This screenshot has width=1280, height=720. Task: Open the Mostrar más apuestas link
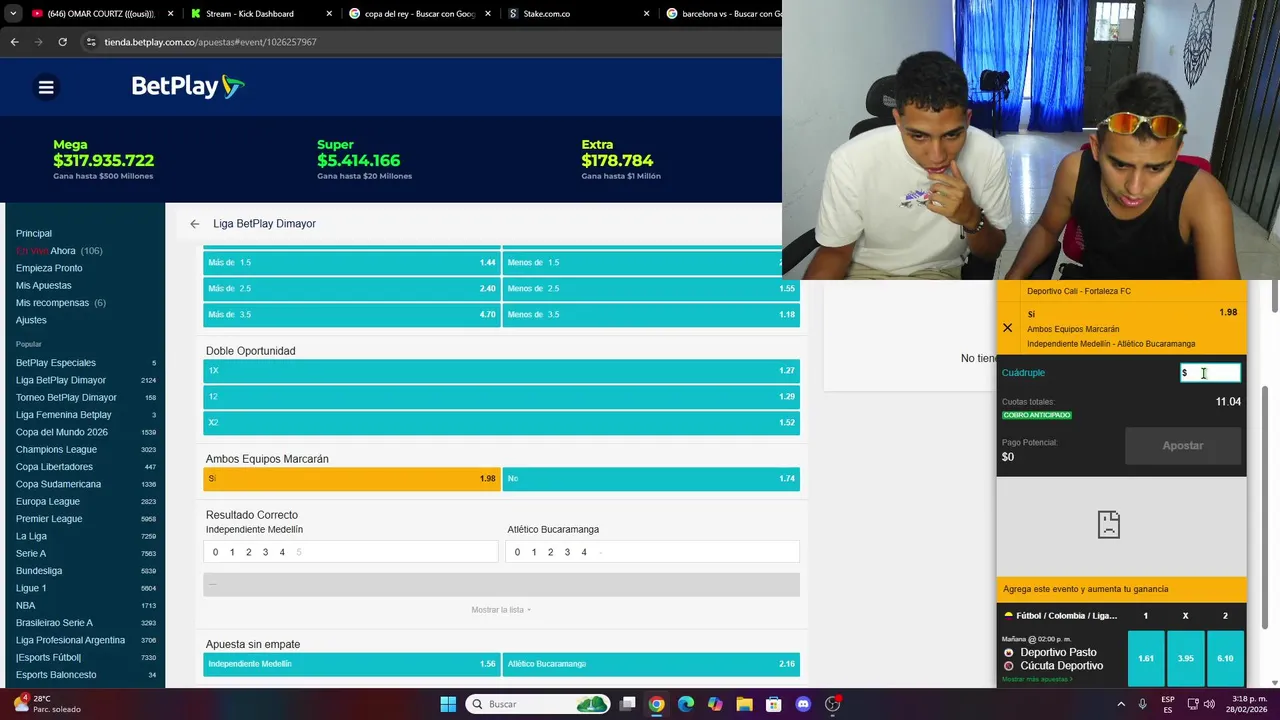[x=1037, y=679]
